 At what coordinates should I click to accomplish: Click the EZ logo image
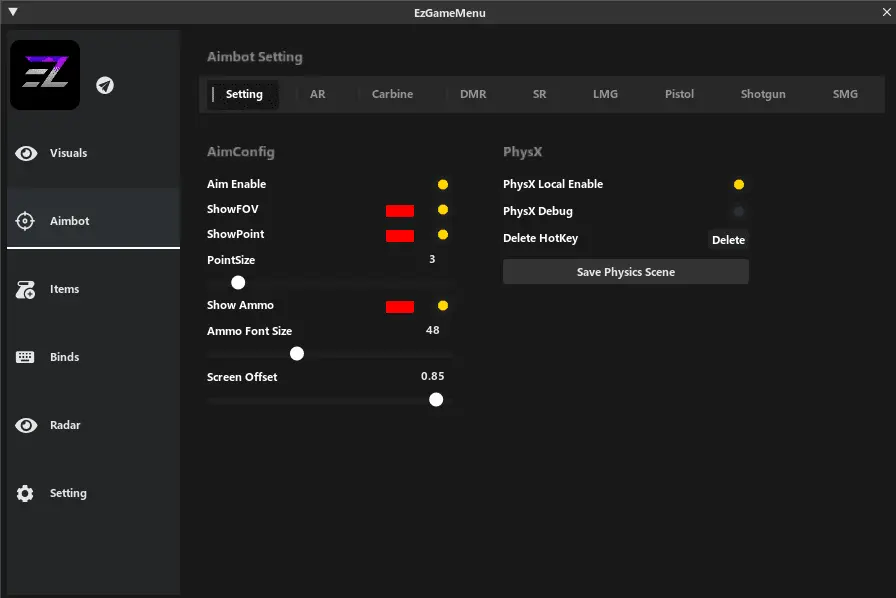pyautogui.click(x=45, y=75)
